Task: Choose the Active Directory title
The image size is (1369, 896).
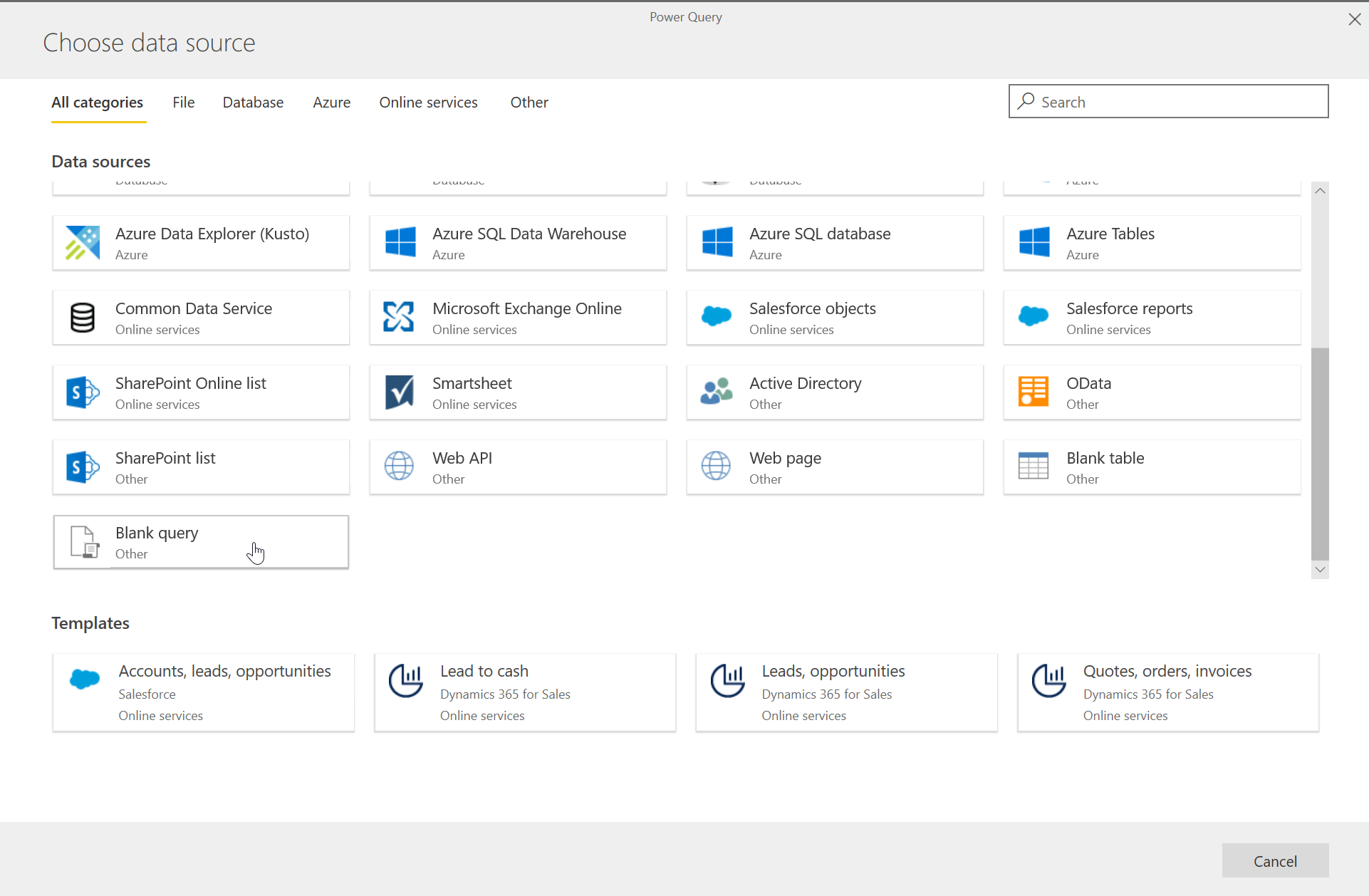Action: (x=806, y=383)
